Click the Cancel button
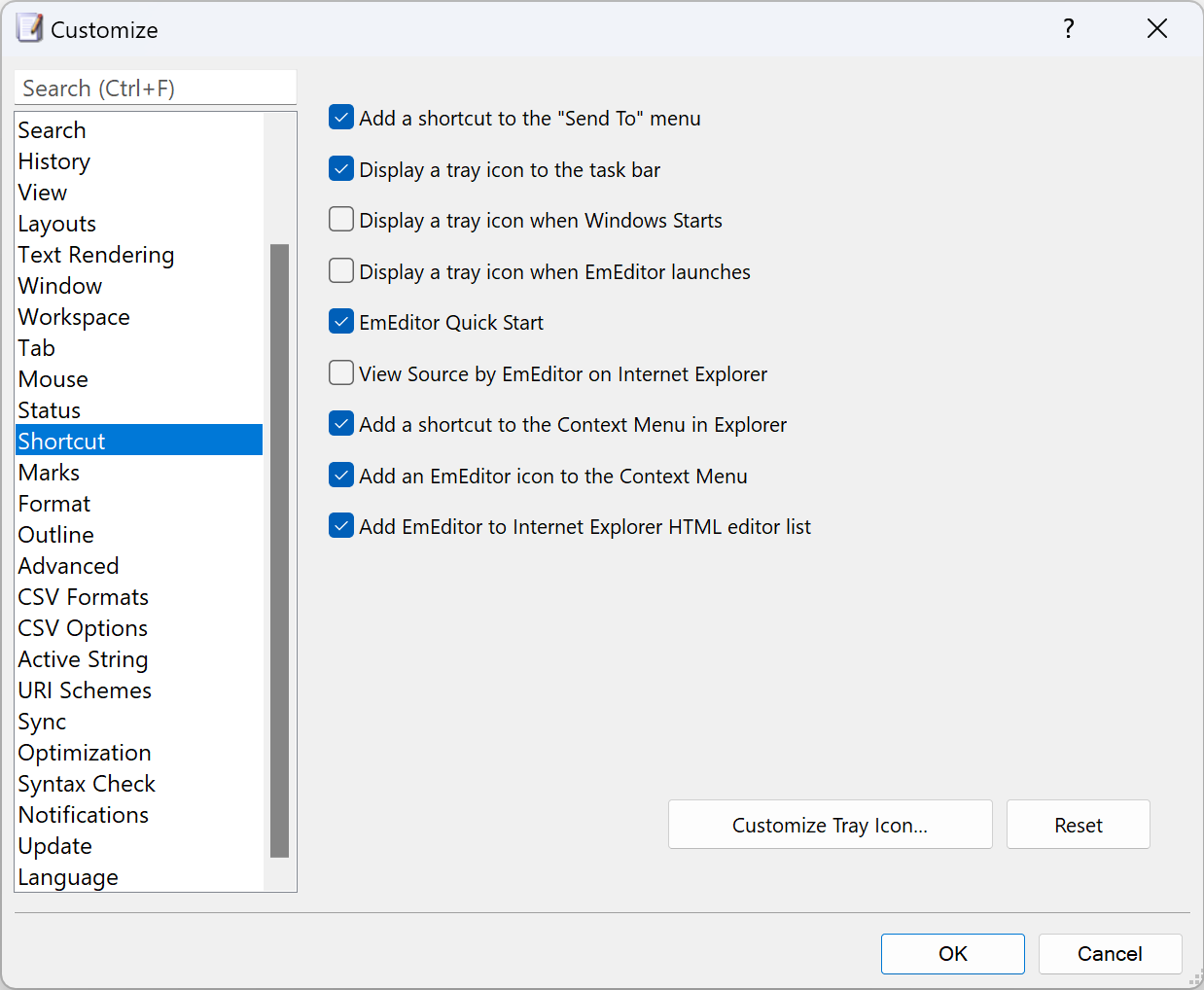Screen dimensions: 1204x990 tap(1110, 954)
